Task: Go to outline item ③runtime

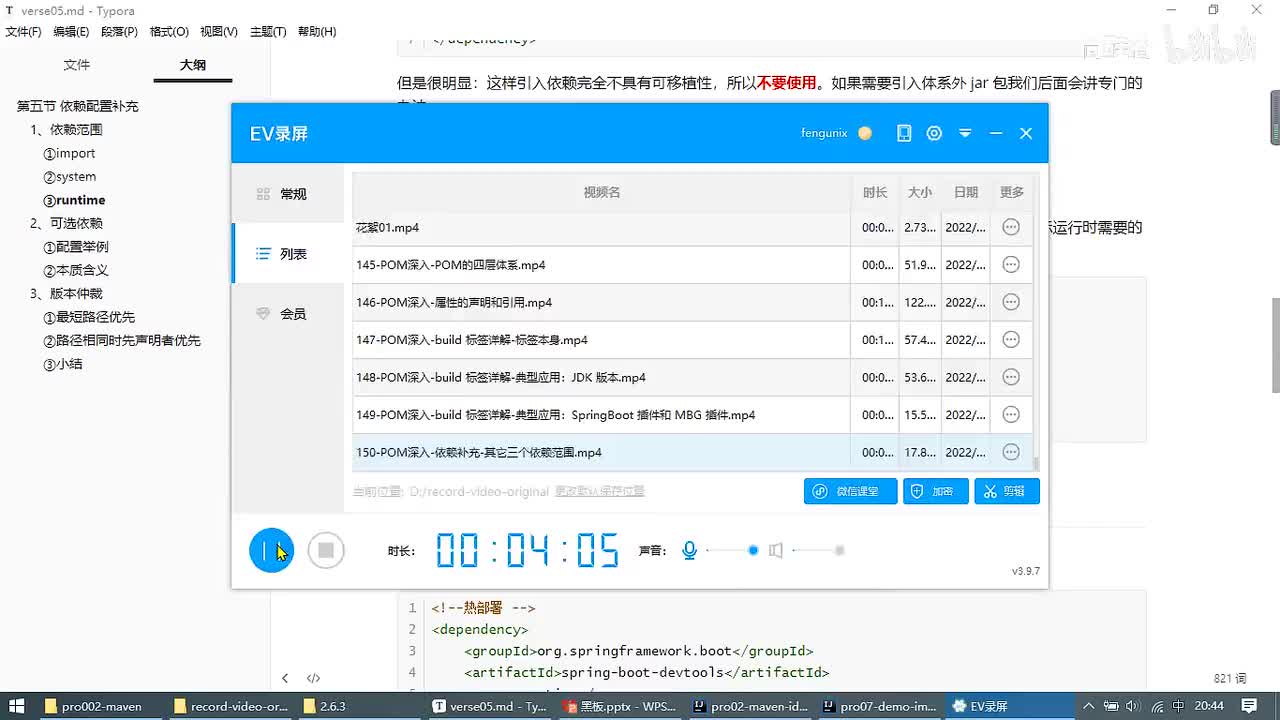Action: click(74, 200)
